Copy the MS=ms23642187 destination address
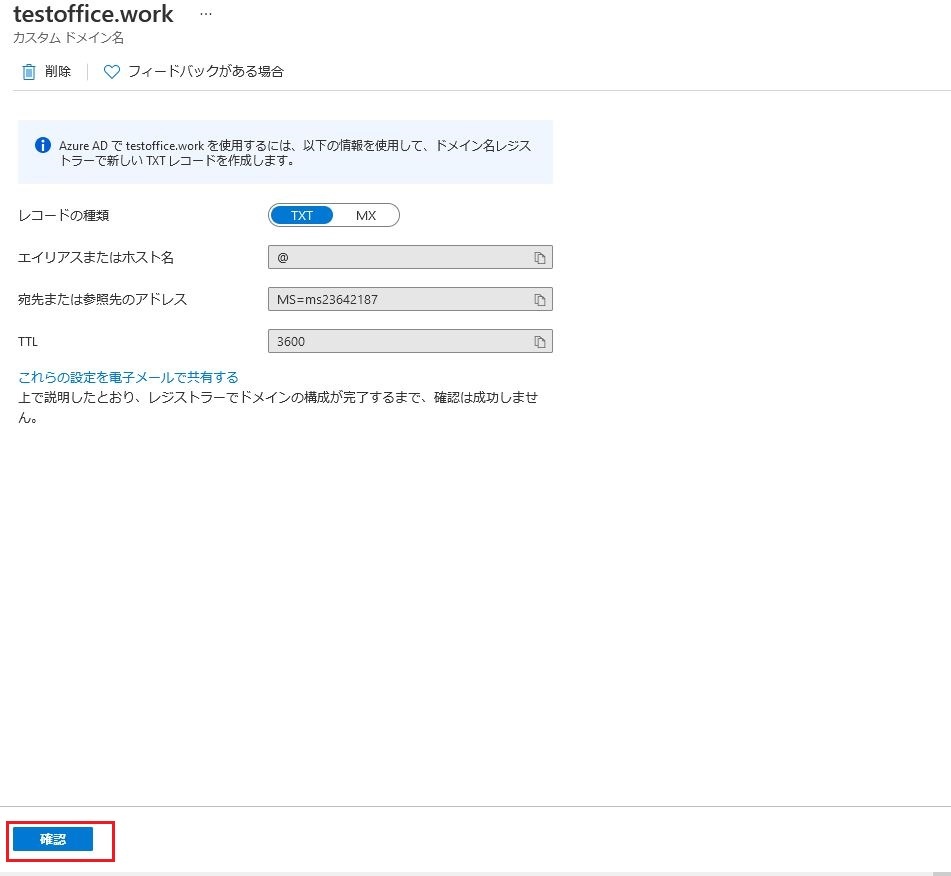The image size is (951, 876). (x=539, y=300)
